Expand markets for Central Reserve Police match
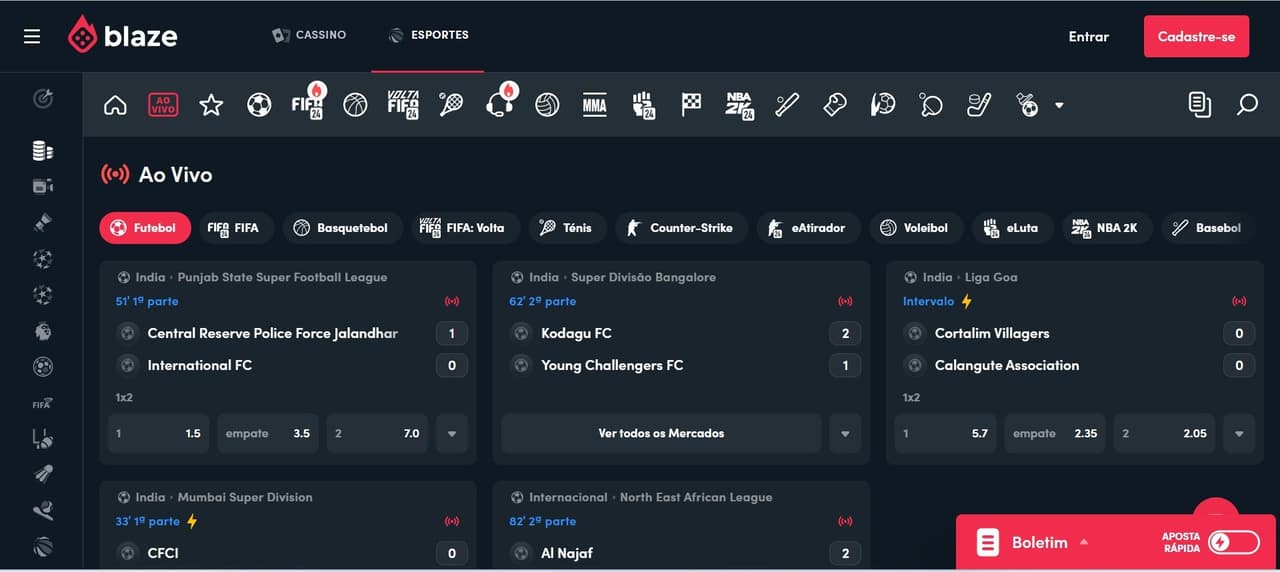 (x=452, y=434)
